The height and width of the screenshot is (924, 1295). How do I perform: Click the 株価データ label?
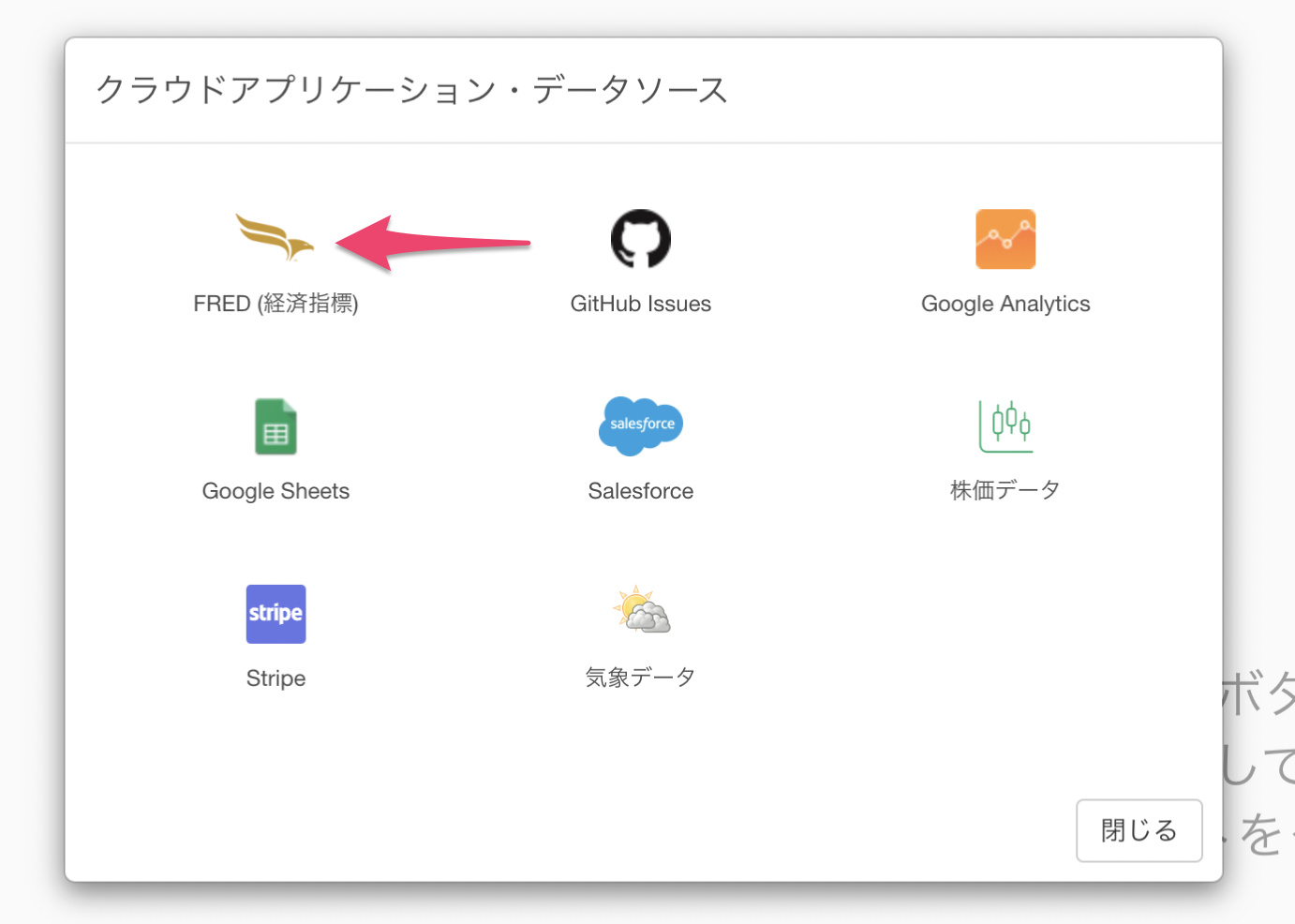point(1005,490)
